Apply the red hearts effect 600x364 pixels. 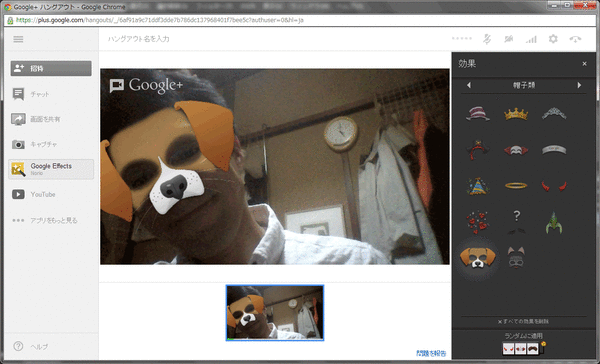click(x=477, y=222)
